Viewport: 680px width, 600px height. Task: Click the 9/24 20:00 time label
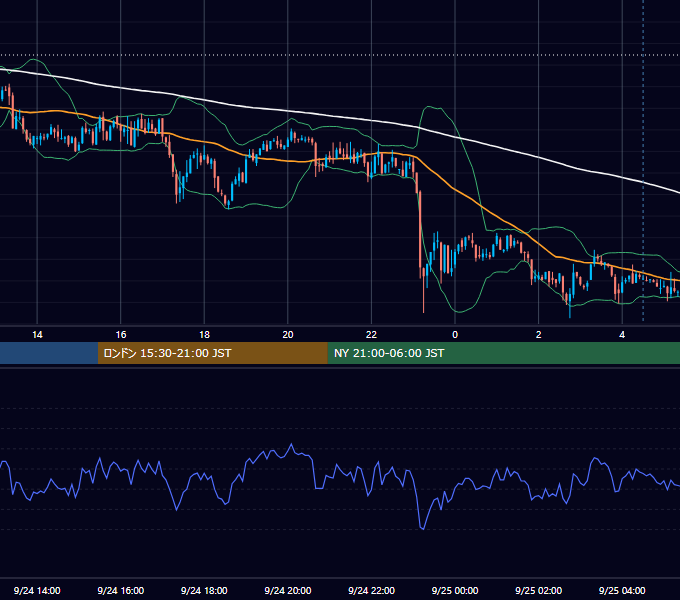(288, 590)
